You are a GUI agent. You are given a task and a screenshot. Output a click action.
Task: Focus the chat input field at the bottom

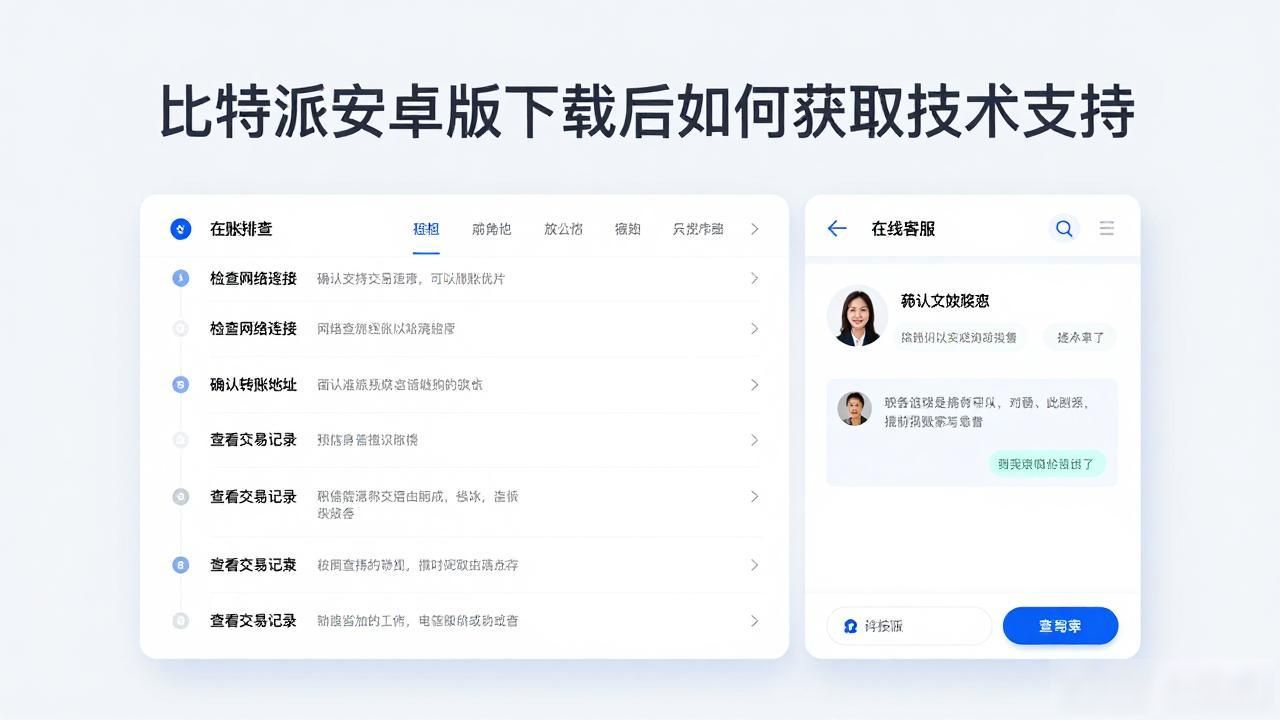coord(909,626)
